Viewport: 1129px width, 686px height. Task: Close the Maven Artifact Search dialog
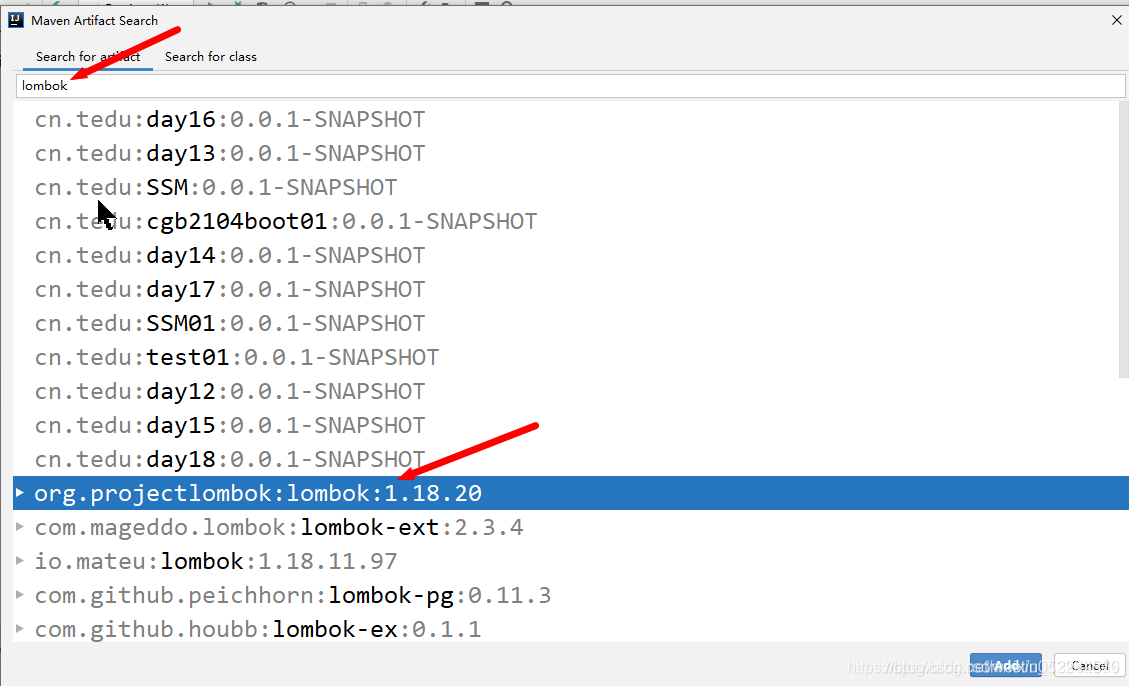point(1116,20)
